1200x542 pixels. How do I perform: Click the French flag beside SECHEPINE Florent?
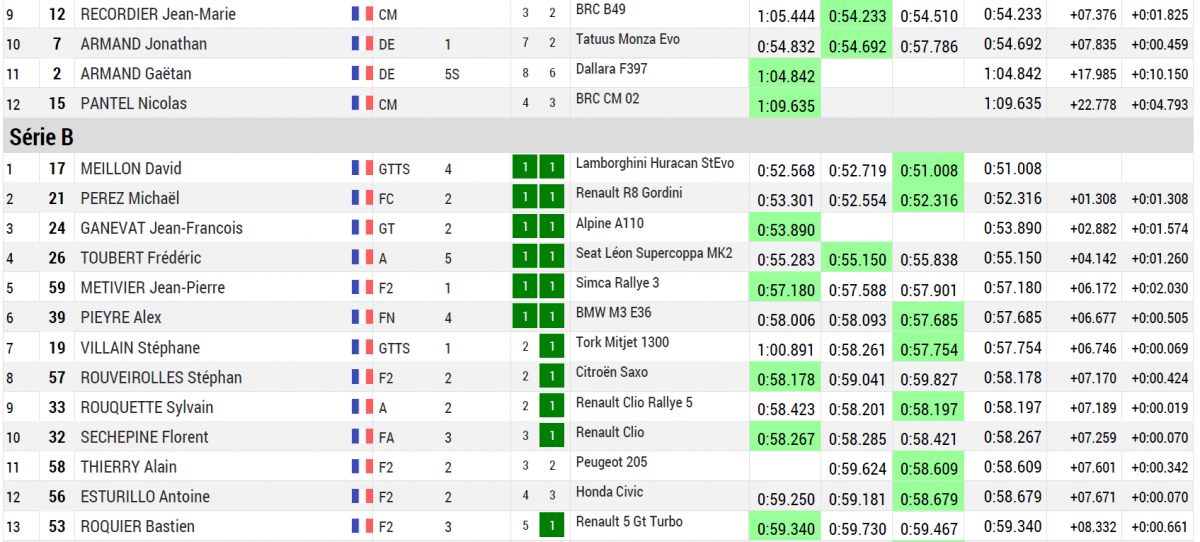click(x=362, y=437)
